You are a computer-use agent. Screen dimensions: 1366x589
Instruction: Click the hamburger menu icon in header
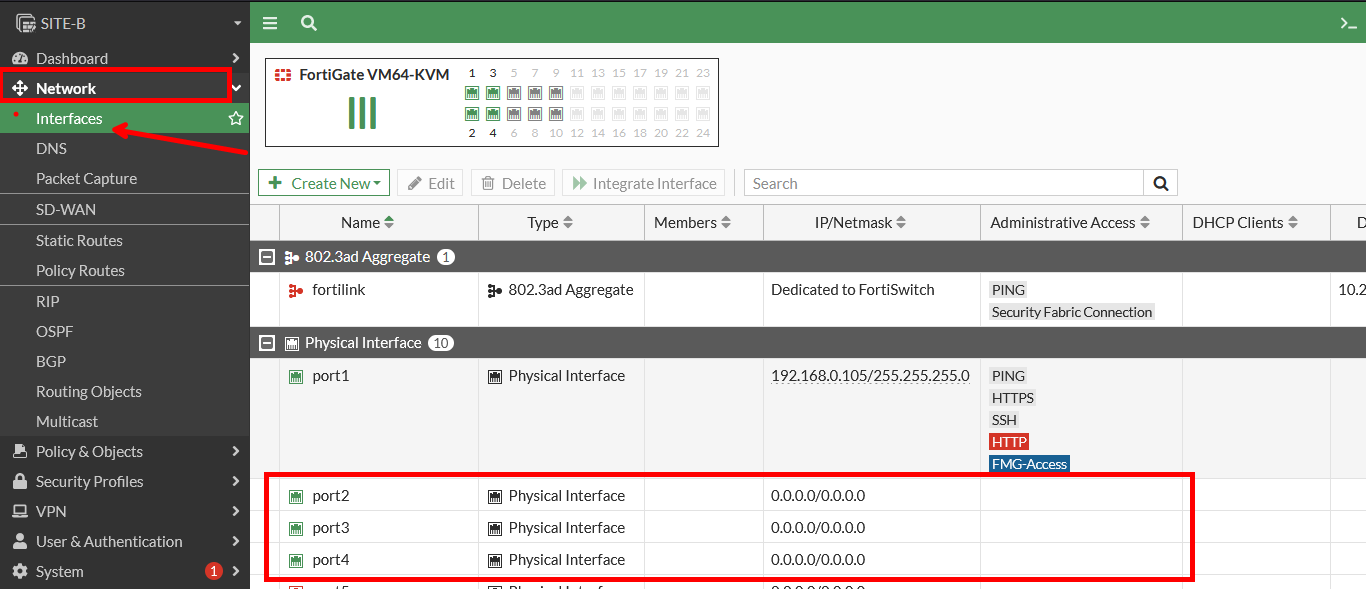(270, 23)
